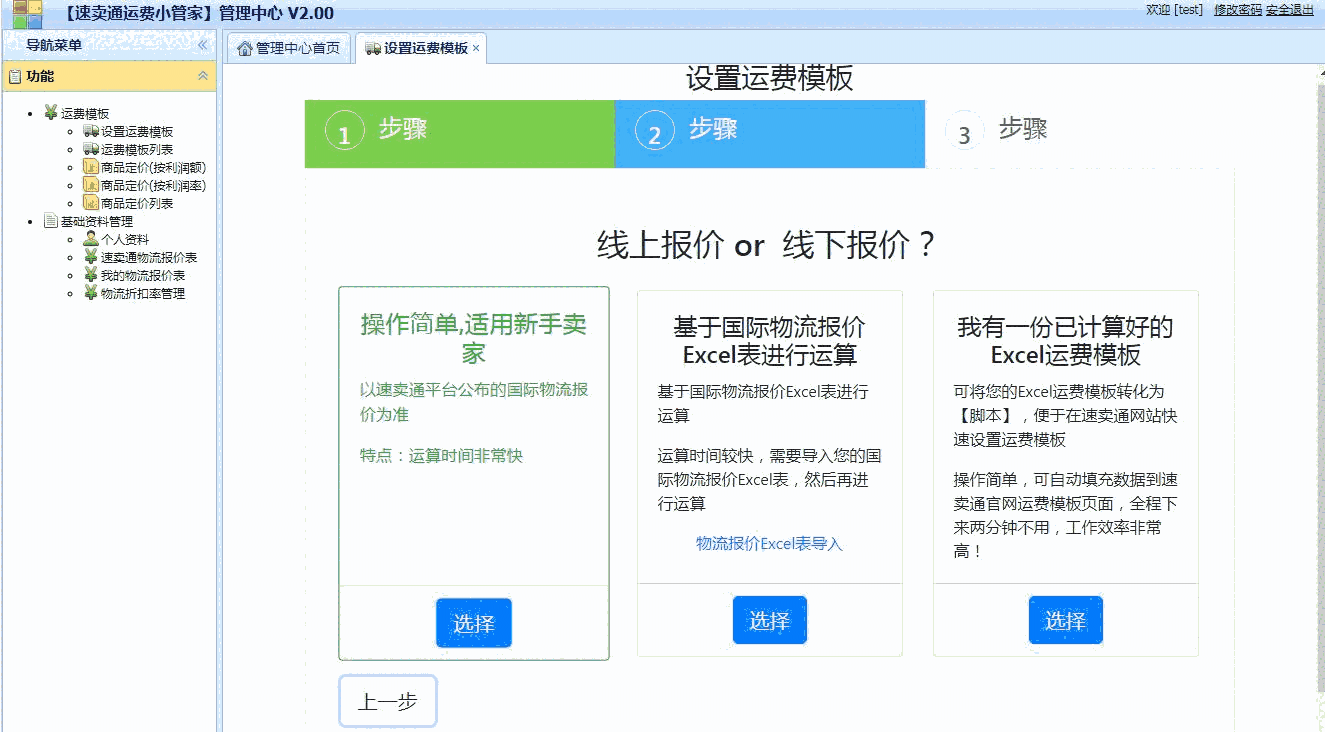Image resolution: width=1325 pixels, height=732 pixels.
Task: Click 上一步 to go back
Action: coord(387,701)
